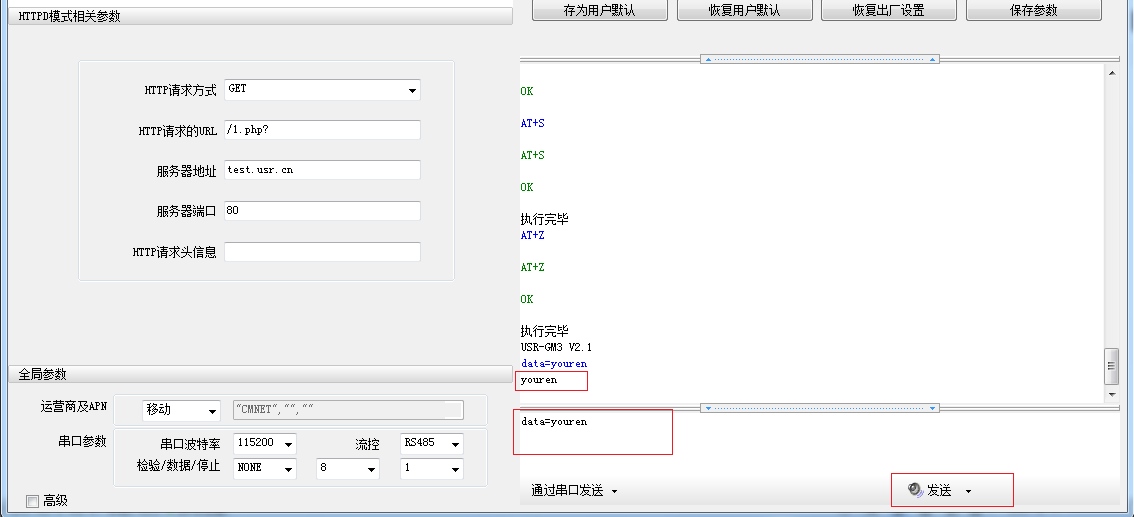1134x517 pixels.
Task: Click the log scrollbar down arrow
Action: 1111,394
